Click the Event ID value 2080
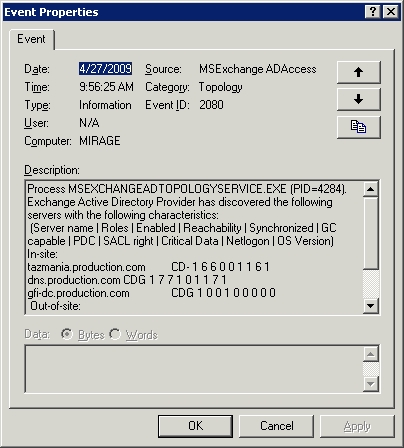The width and height of the screenshot is (404, 448). tap(211, 105)
